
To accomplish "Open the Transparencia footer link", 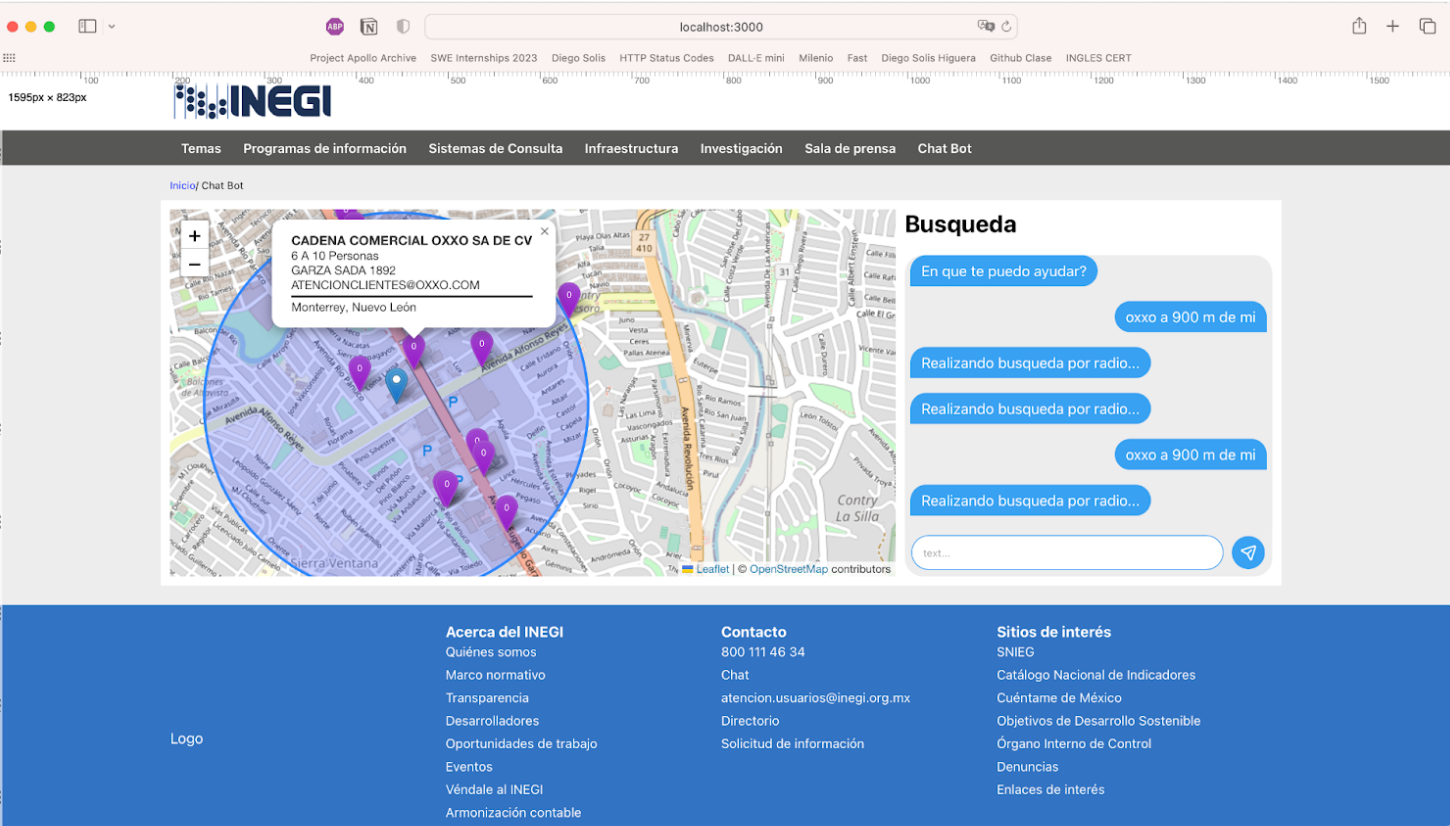I will tap(487, 698).
